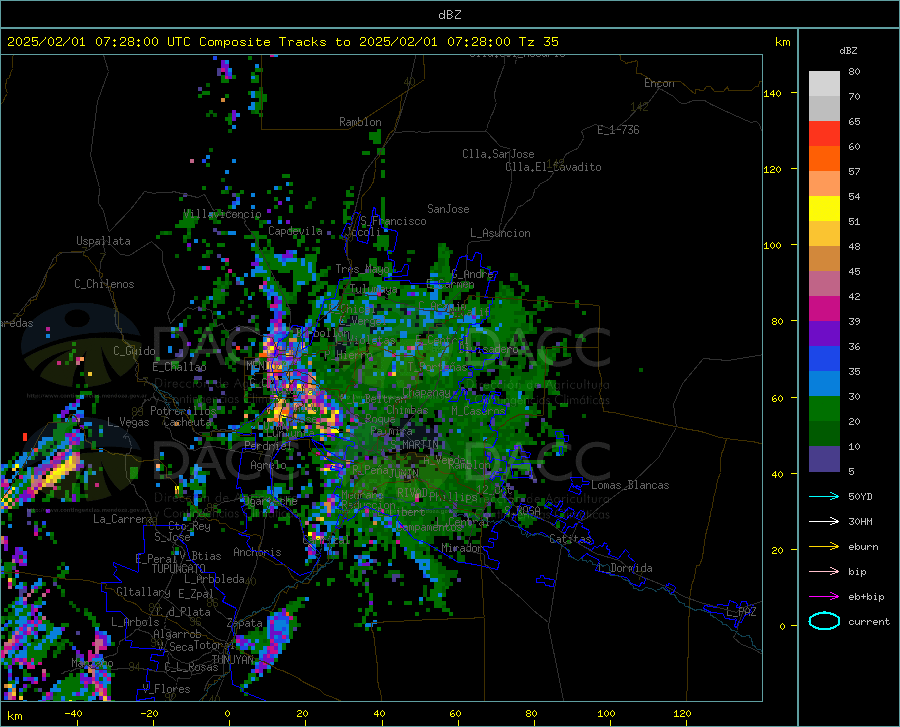Select the 45 dBZ pink swatch
The image size is (900, 727).
click(824, 284)
